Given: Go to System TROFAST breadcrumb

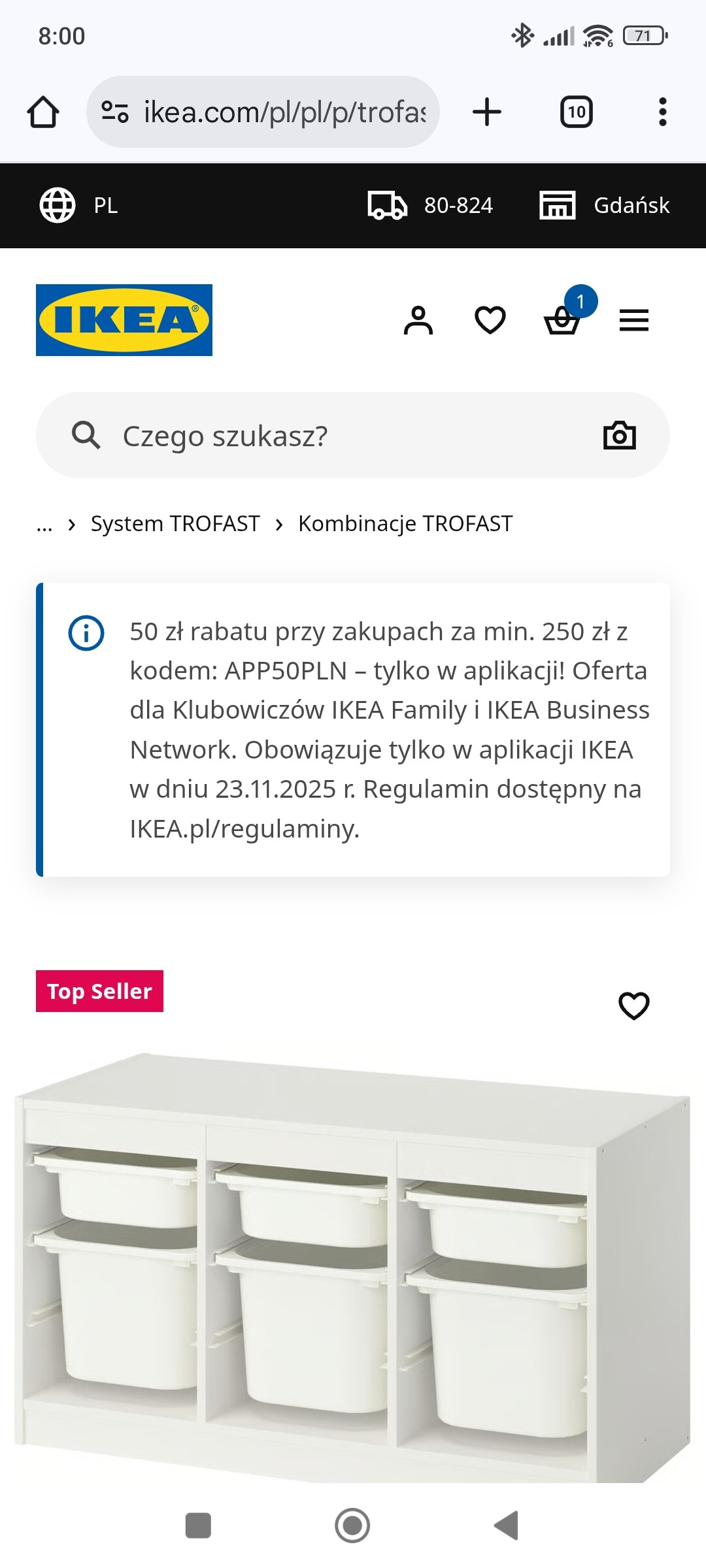Looking at the screenshot, I should (175, 524).
